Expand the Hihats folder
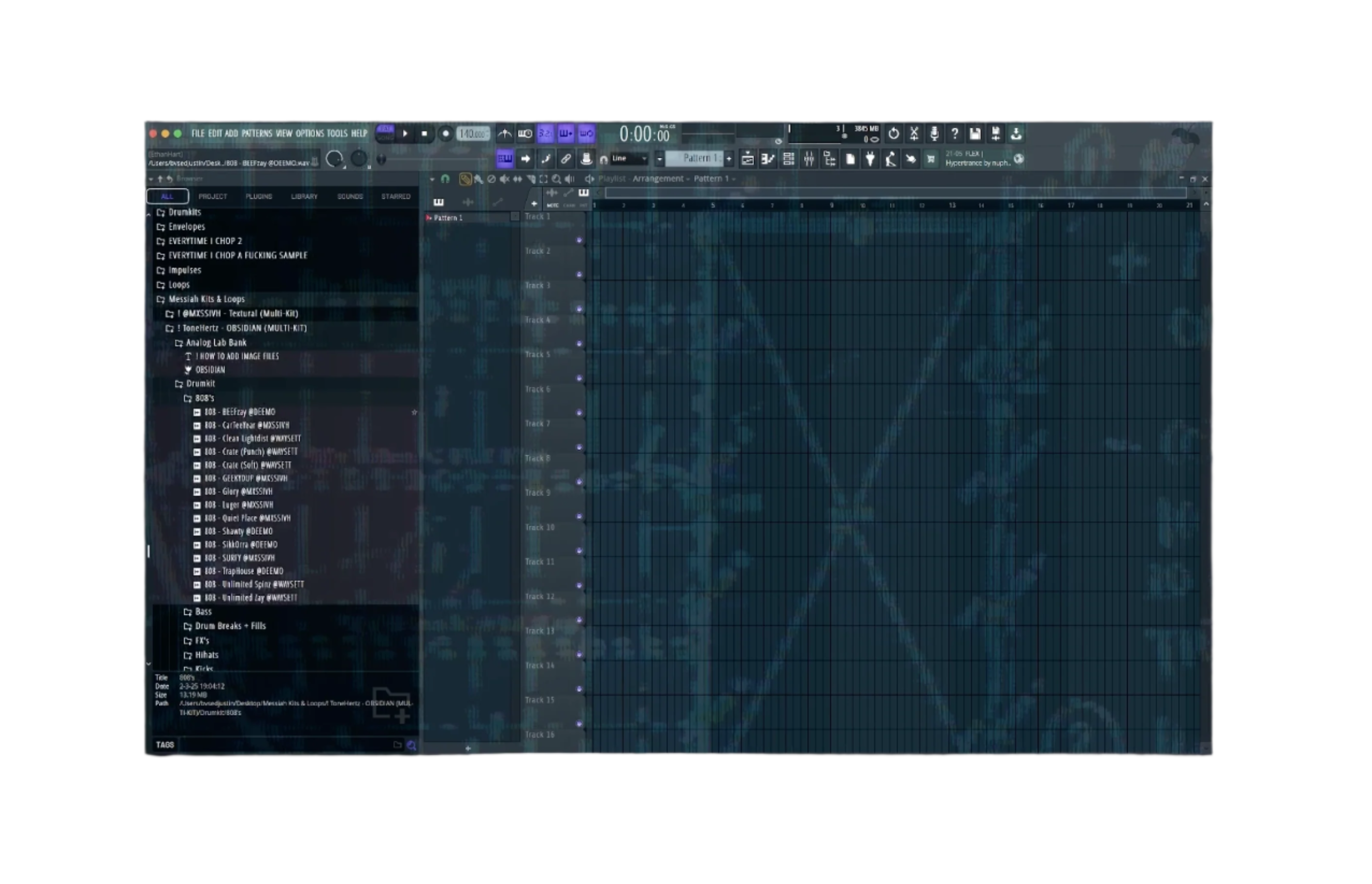The height and width of the screenshot is (884, 1372). click(201, 655)
